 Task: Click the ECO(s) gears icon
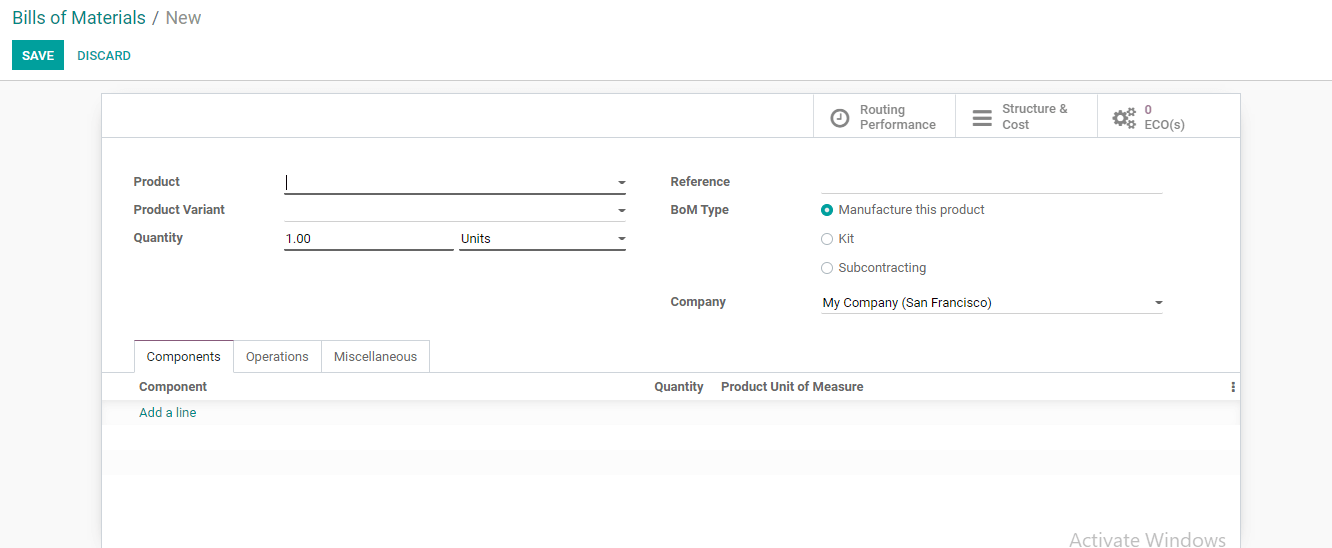tap(1124, 118)
